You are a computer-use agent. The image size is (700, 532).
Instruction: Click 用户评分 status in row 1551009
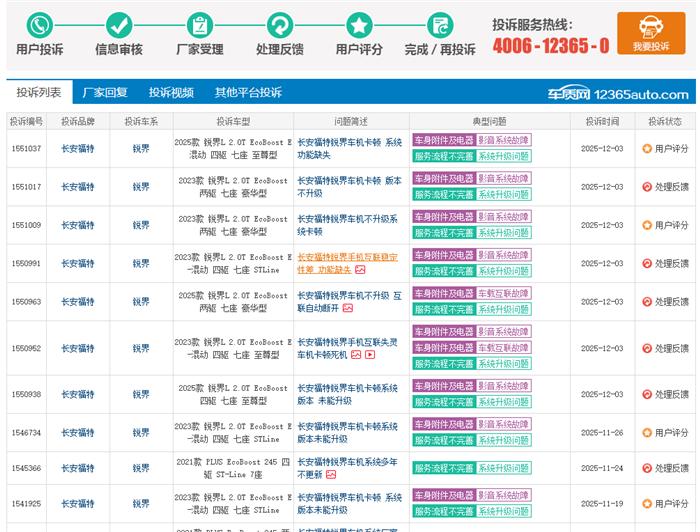click(665, 225)
